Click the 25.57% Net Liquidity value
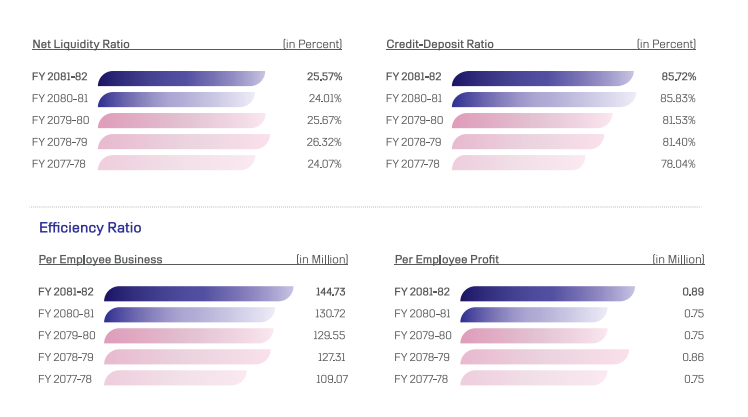Viewport: 748px width, 417px height. [x=324, y=77]
